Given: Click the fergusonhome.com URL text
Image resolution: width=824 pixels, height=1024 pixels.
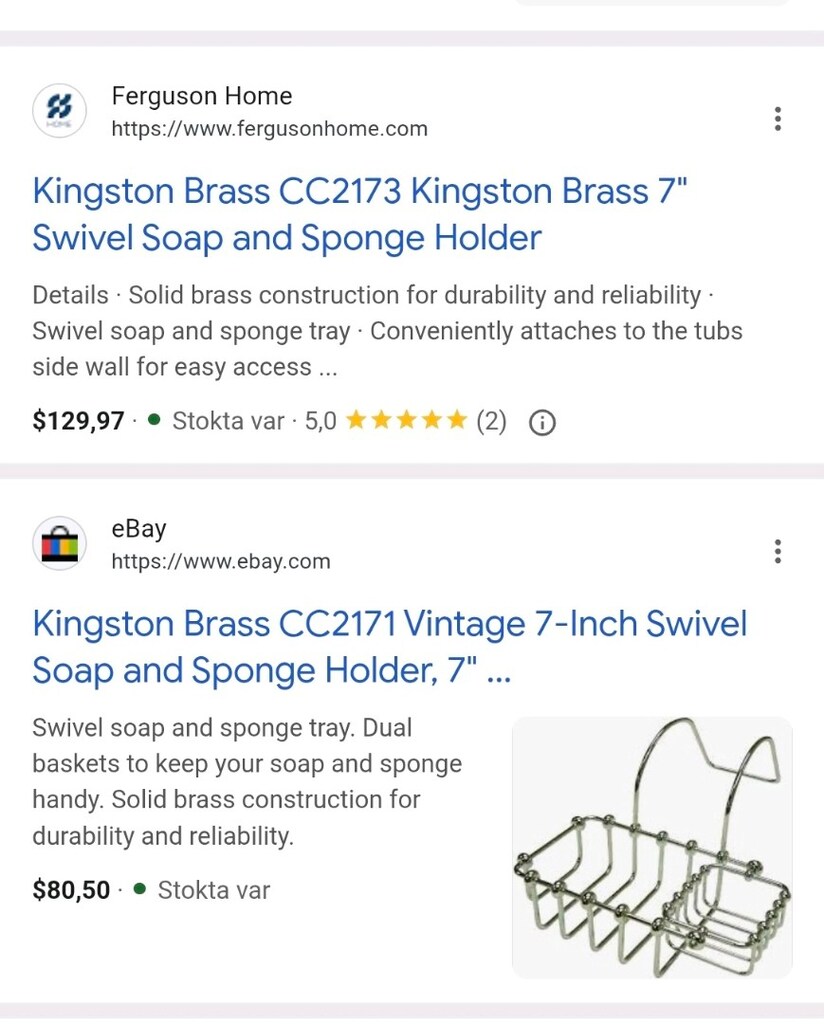Looking at the screenshot, I should coord(269,129).
